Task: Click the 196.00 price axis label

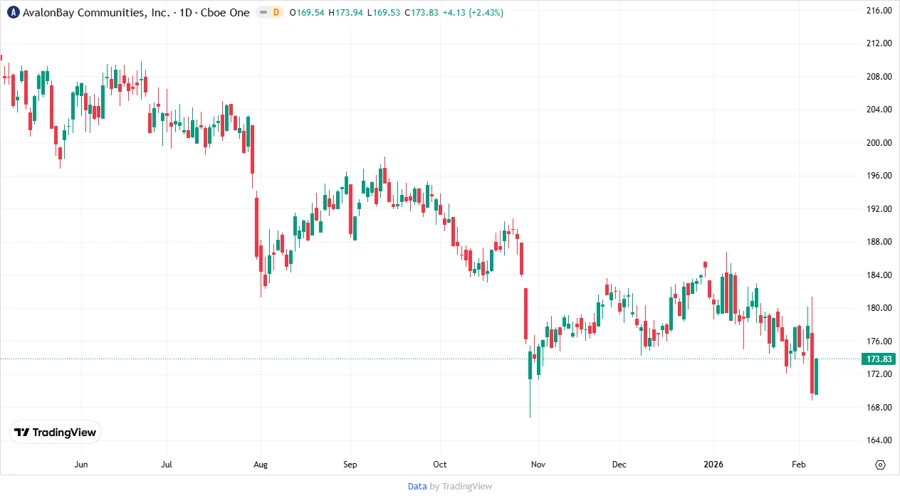Action: tap(879, 176)
